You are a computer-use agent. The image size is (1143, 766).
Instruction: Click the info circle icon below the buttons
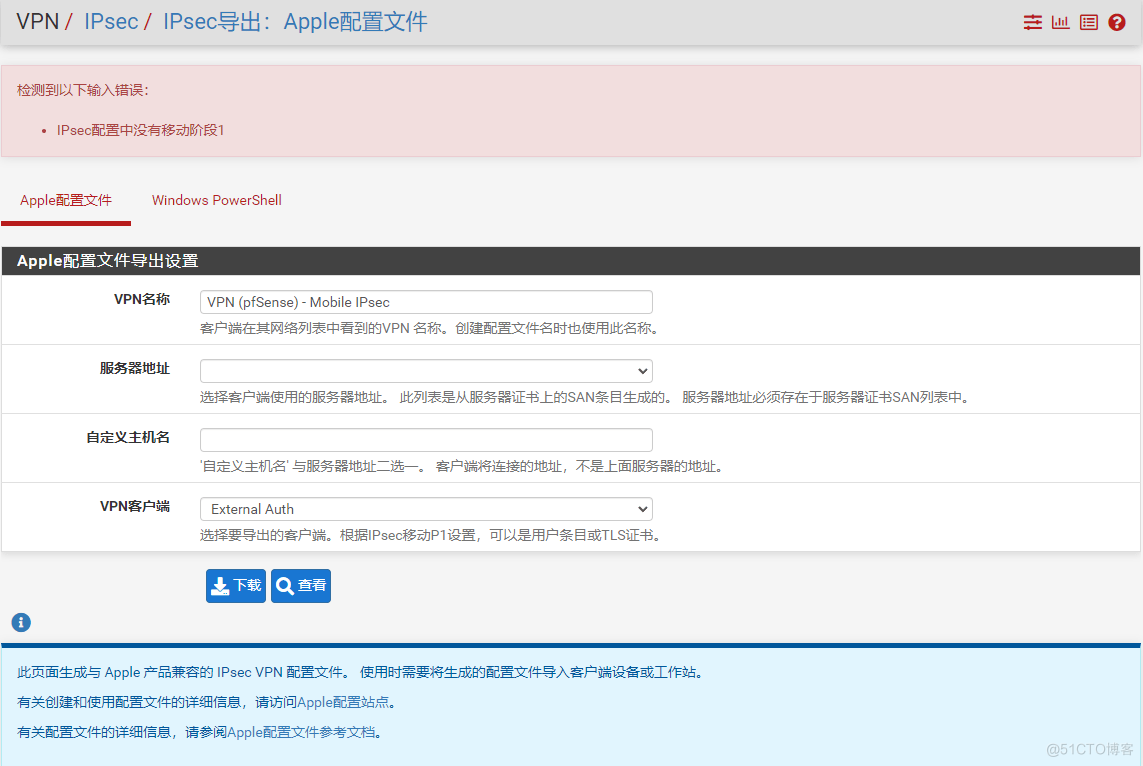(21, 622)
